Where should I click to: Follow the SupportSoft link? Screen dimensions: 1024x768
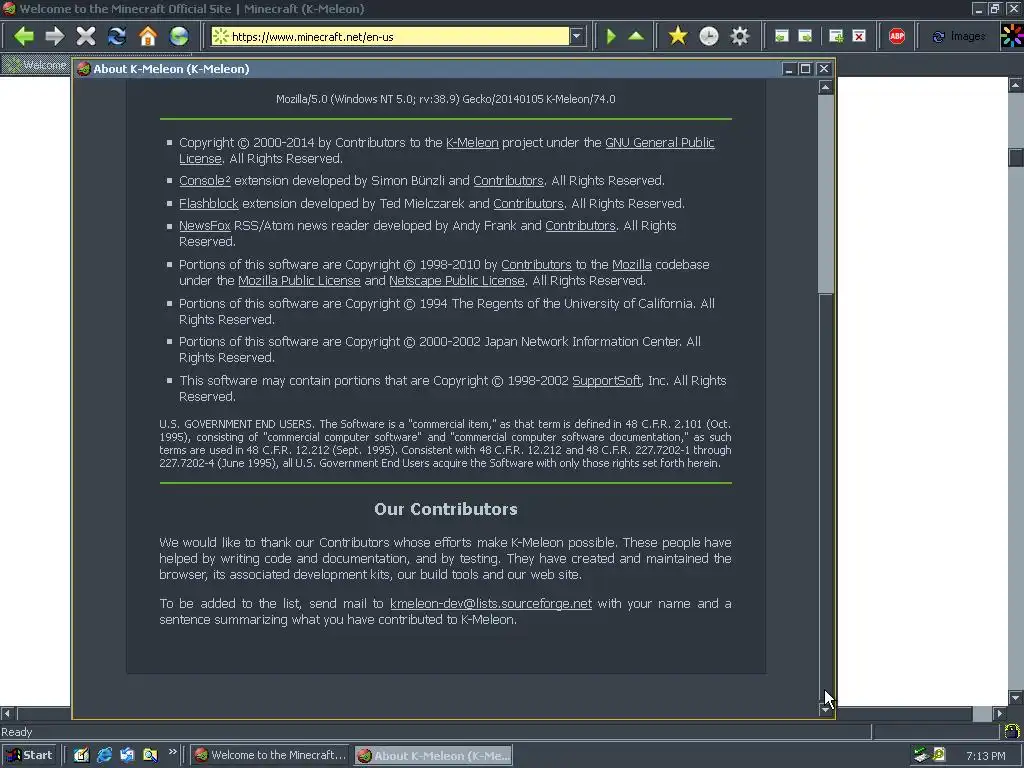click(x=607, y=380)
